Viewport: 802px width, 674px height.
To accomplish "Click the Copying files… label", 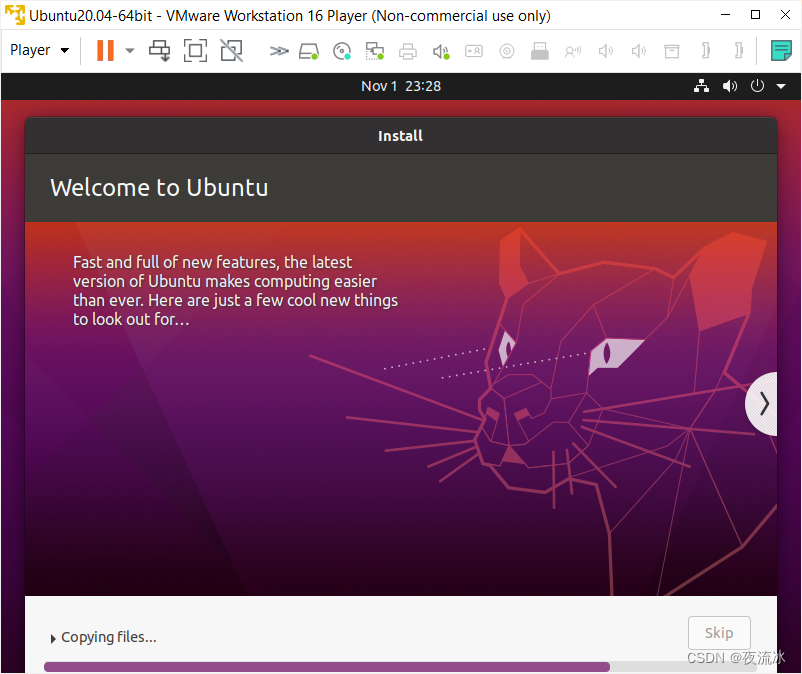I will (109, 637).
